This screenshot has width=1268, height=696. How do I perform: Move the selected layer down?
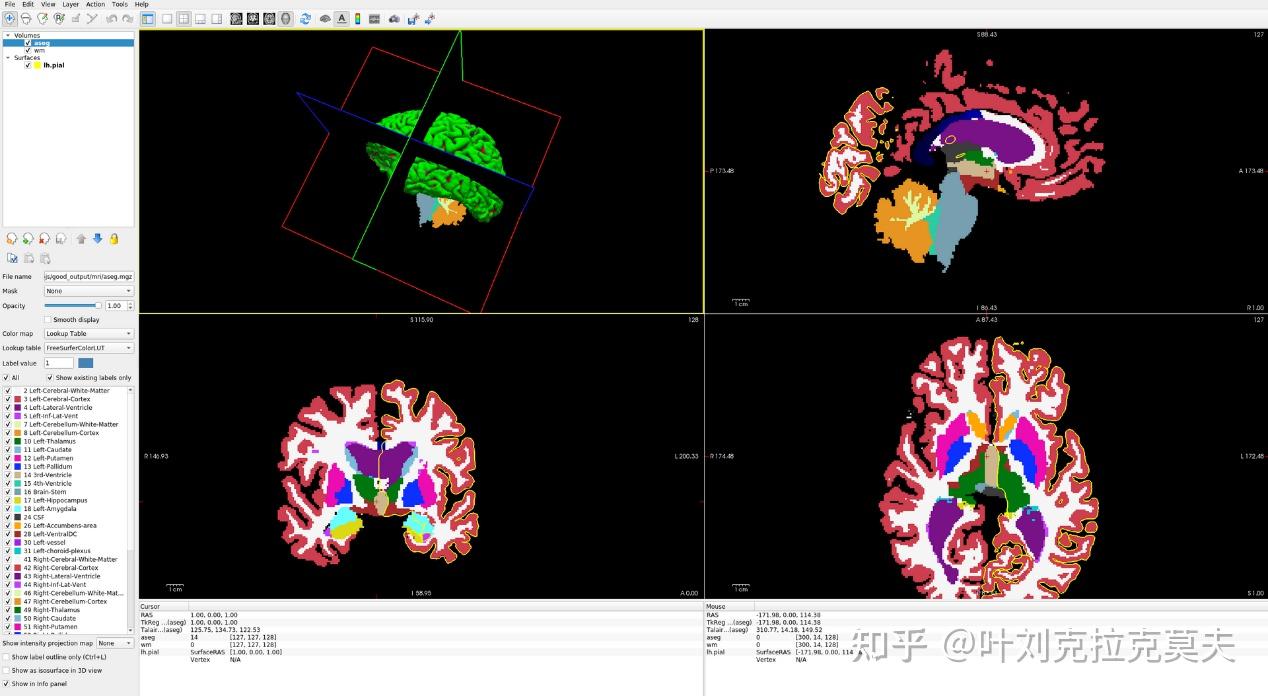tap(98, 240)
